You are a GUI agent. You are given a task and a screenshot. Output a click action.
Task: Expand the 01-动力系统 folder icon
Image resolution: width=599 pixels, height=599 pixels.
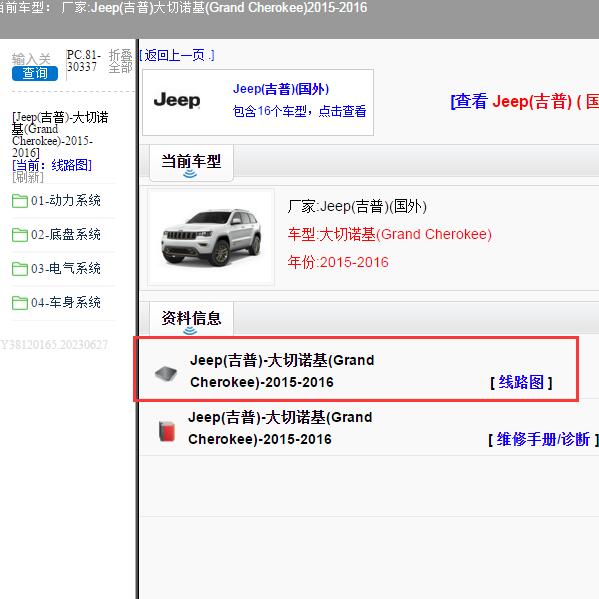pos(19,201)
